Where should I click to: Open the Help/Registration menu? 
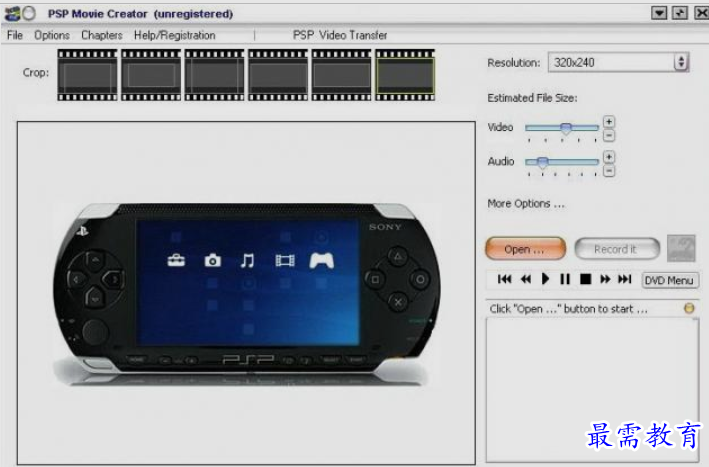[175, 35]
